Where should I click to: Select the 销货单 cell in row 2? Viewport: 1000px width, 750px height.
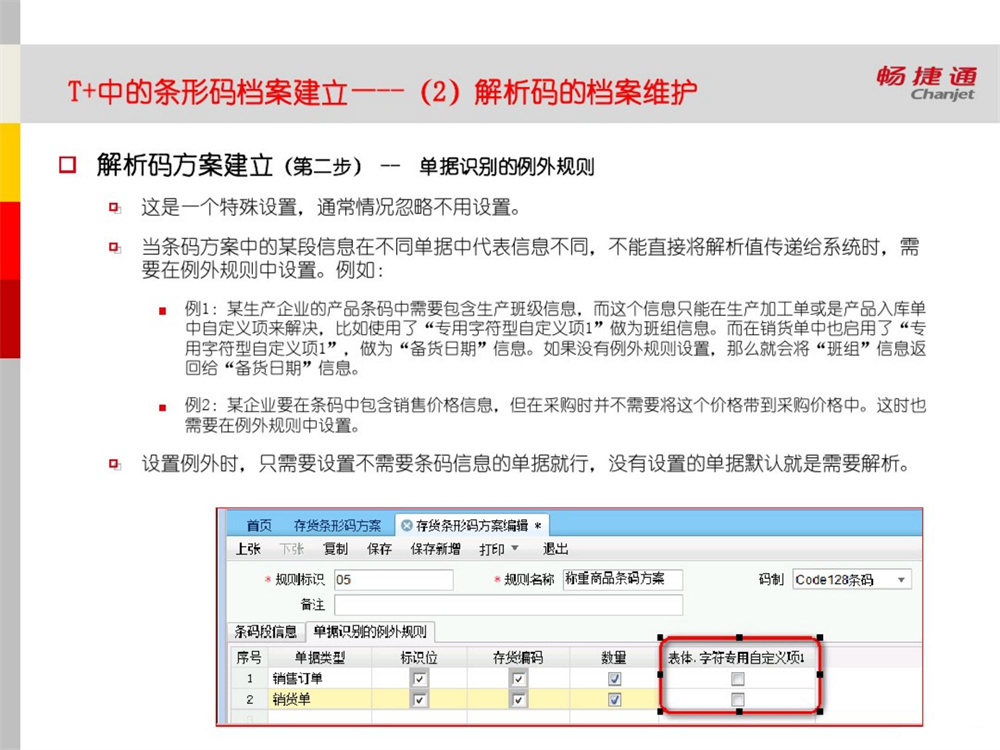pos(320,700)
